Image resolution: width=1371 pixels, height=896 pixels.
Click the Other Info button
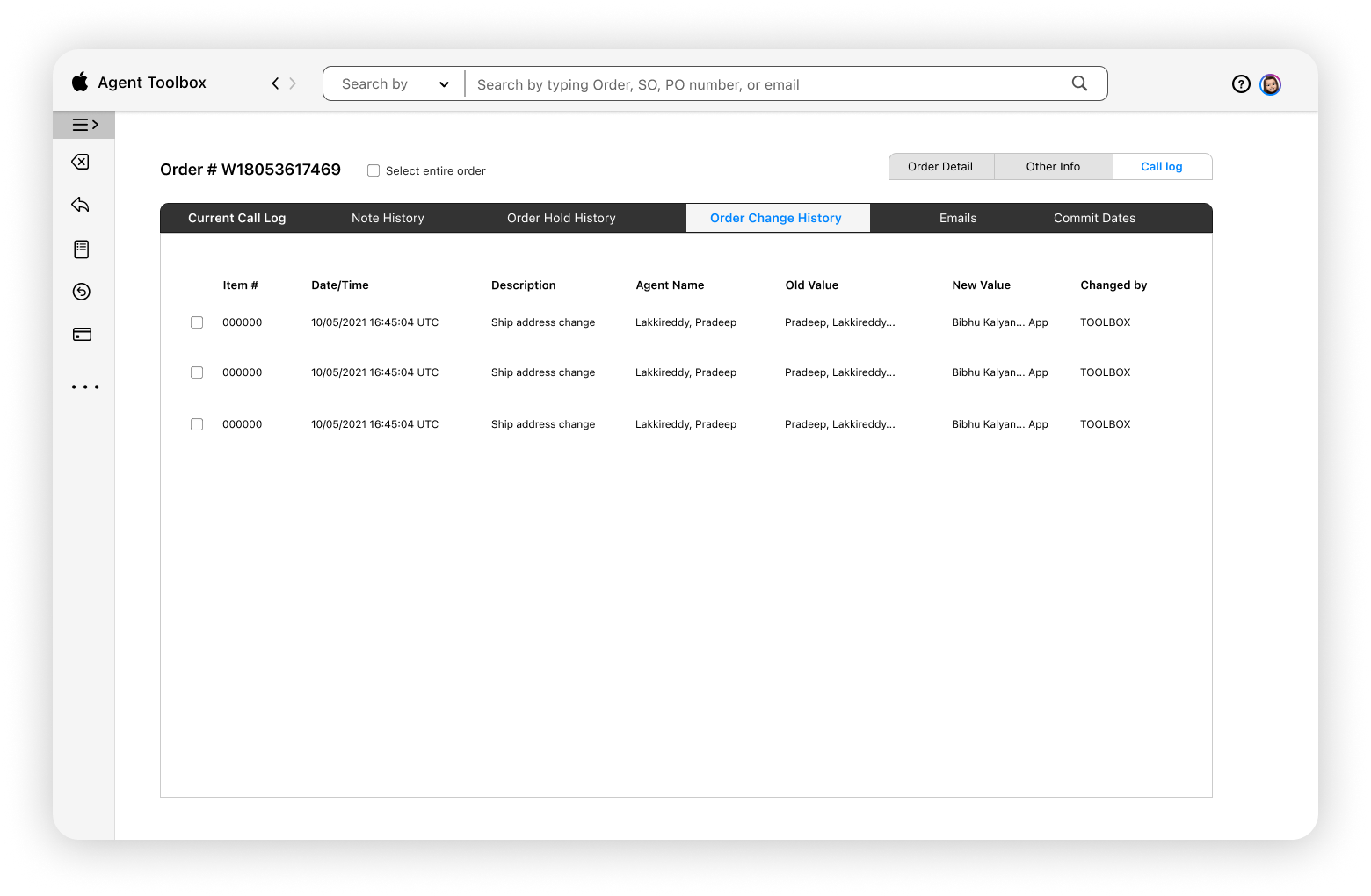coord(1053,166)
